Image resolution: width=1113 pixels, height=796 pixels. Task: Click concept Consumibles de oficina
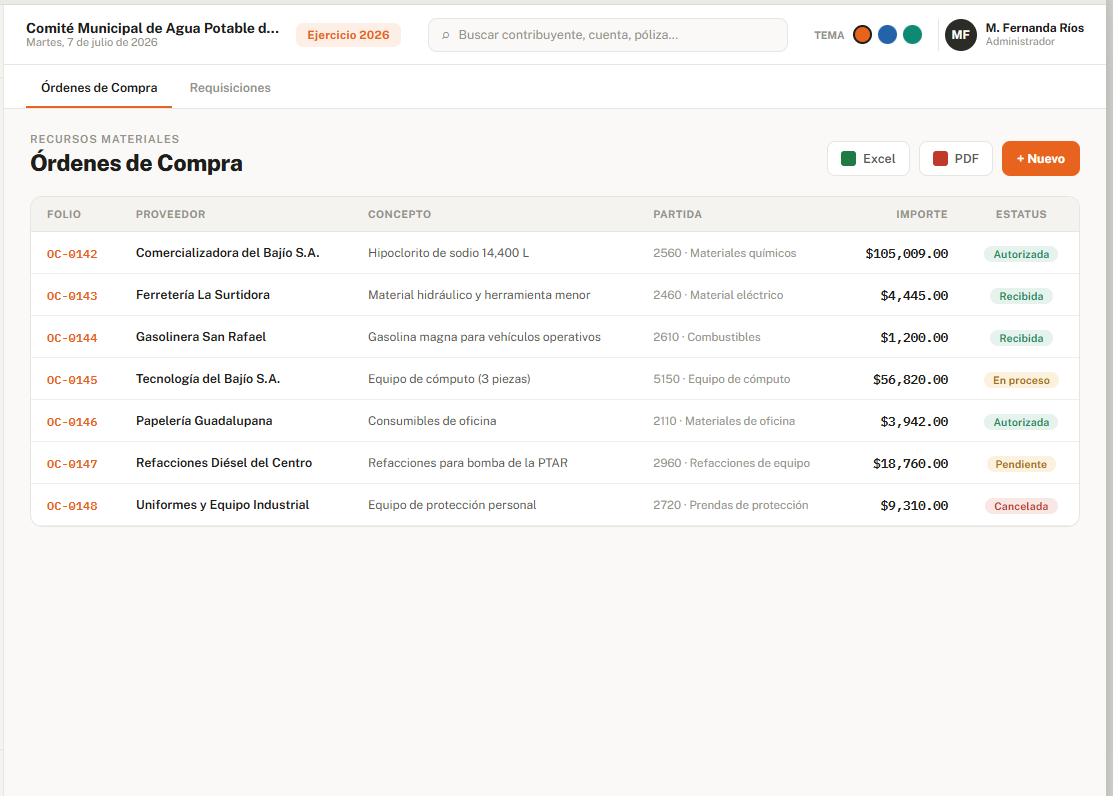tap(432, 420)
